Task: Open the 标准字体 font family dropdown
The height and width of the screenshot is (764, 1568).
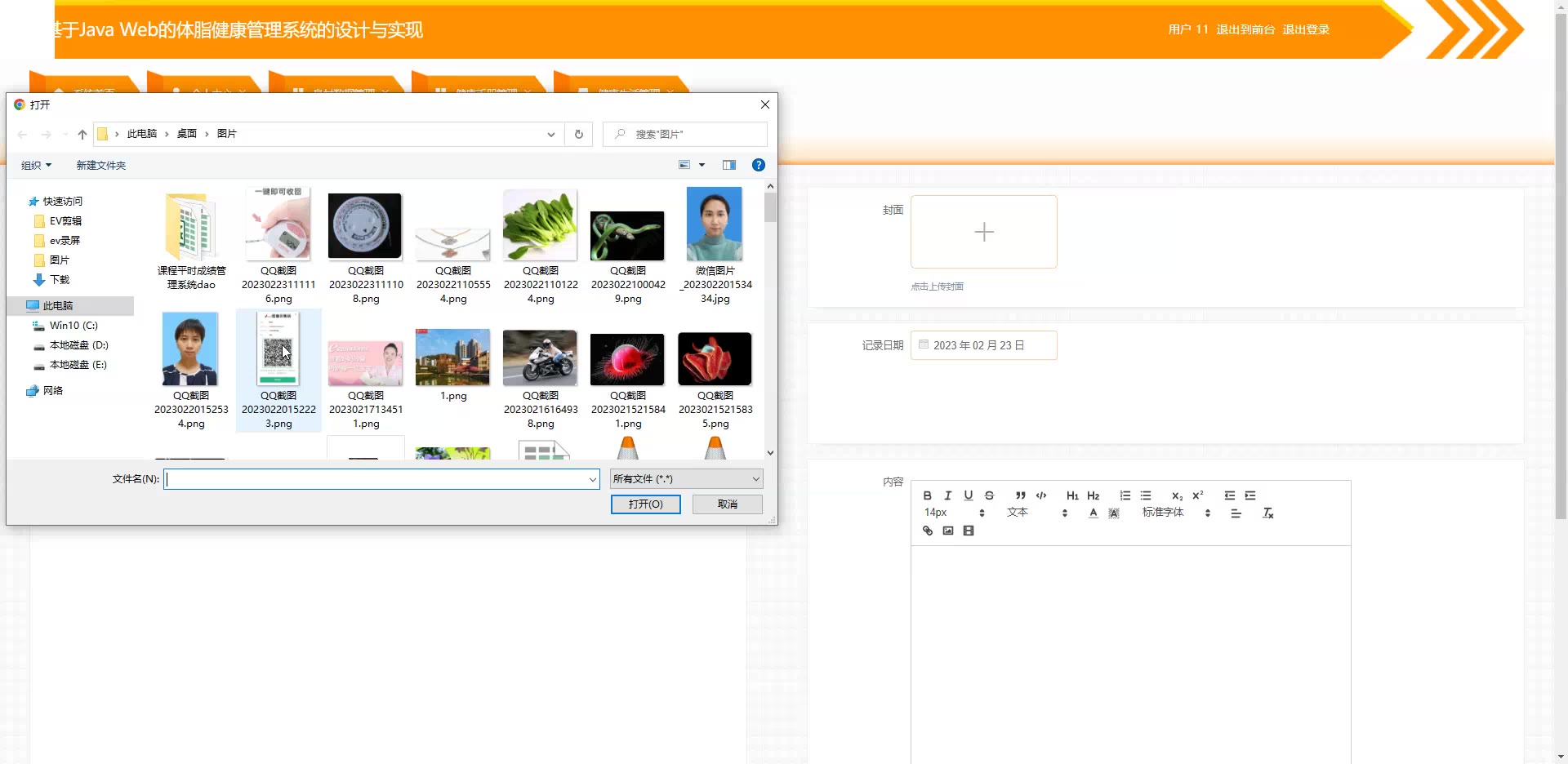Action: pyautogui.click(x=1176, y=513)
